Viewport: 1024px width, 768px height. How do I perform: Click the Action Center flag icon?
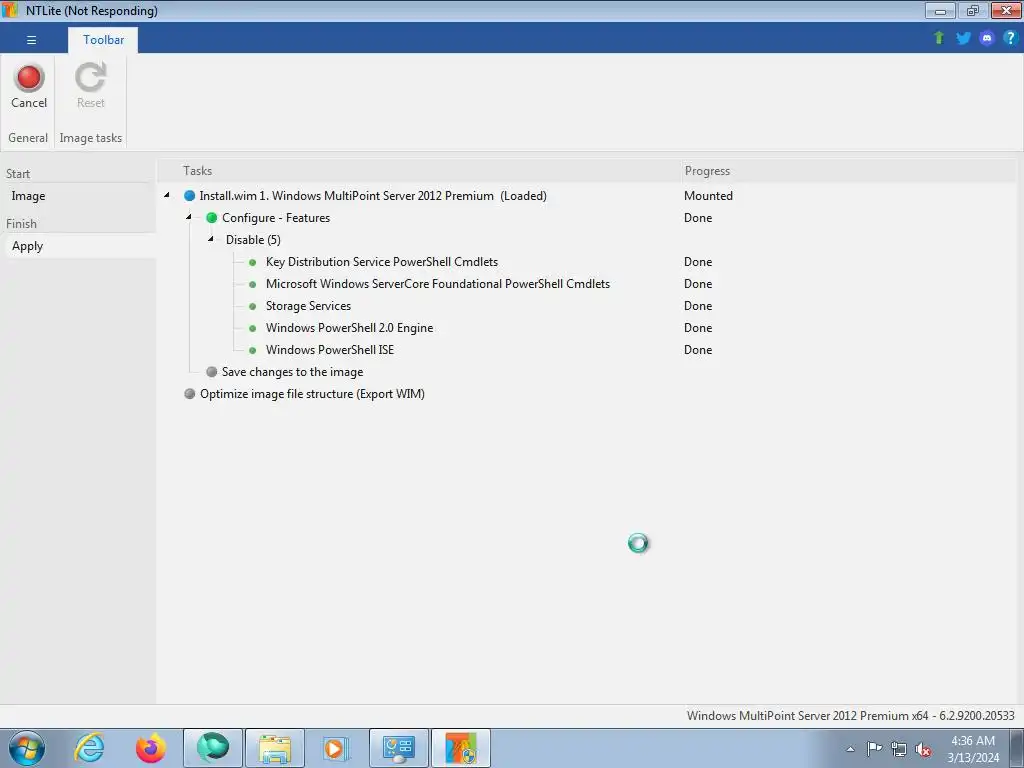point(874,748)
